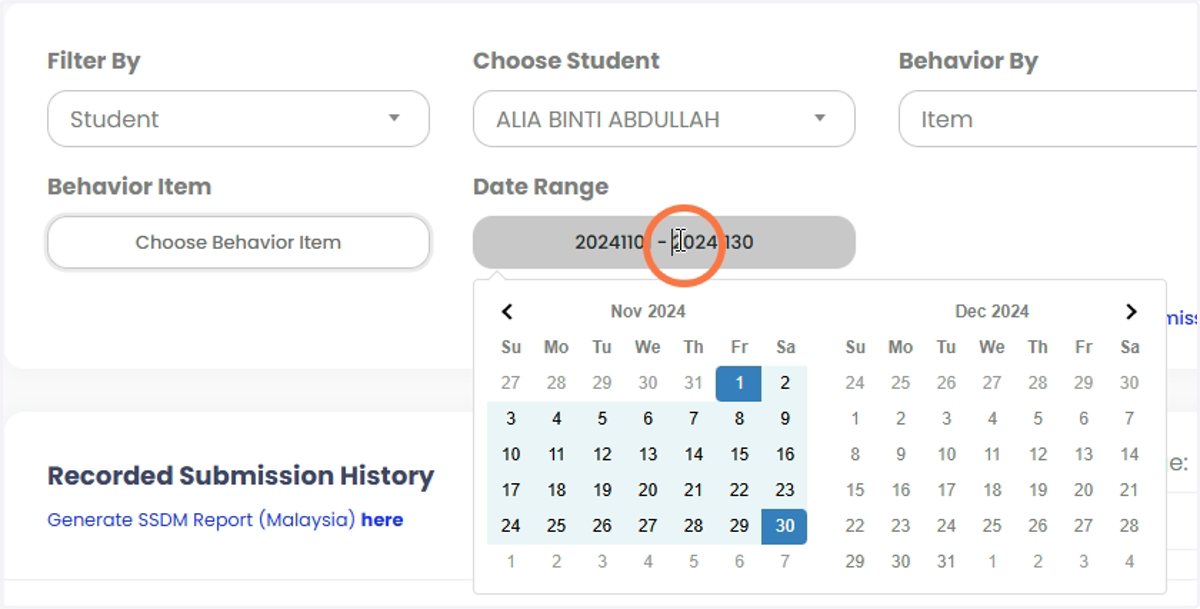The image size is (1200, 609).
Task: Choose November 20 in Nov 2024
Action: (x=648, y=490)
